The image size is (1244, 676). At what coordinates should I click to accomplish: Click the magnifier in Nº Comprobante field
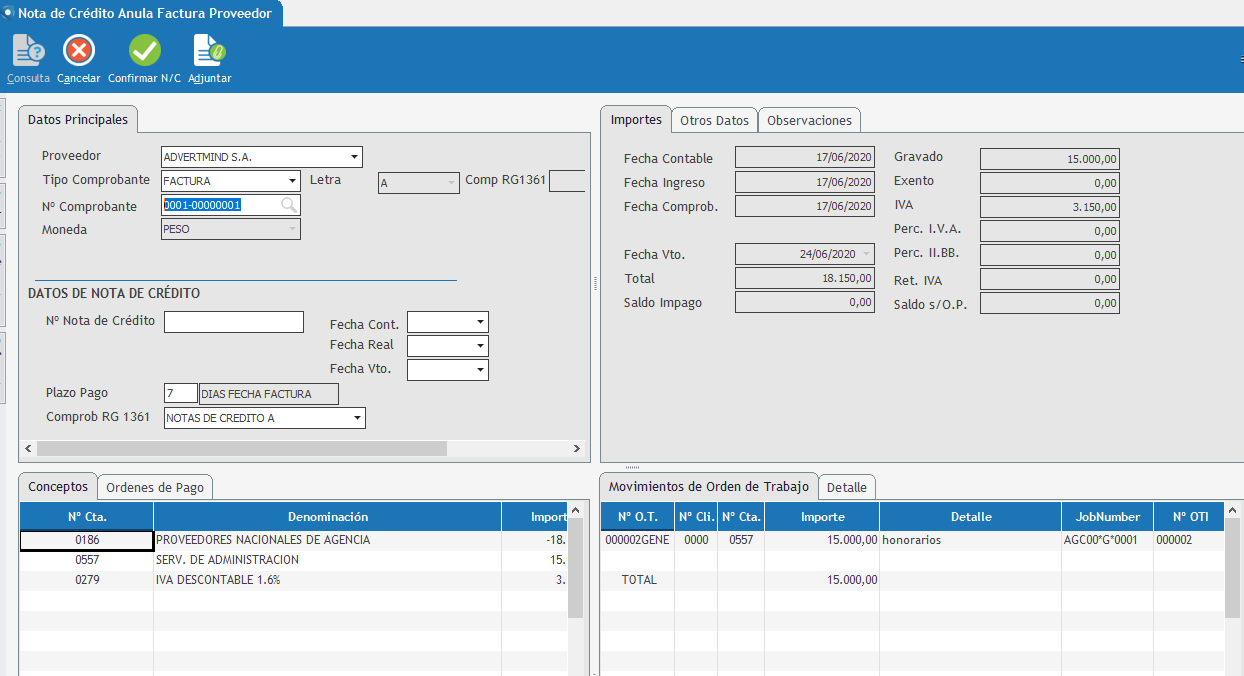click(x=289, y=205)
